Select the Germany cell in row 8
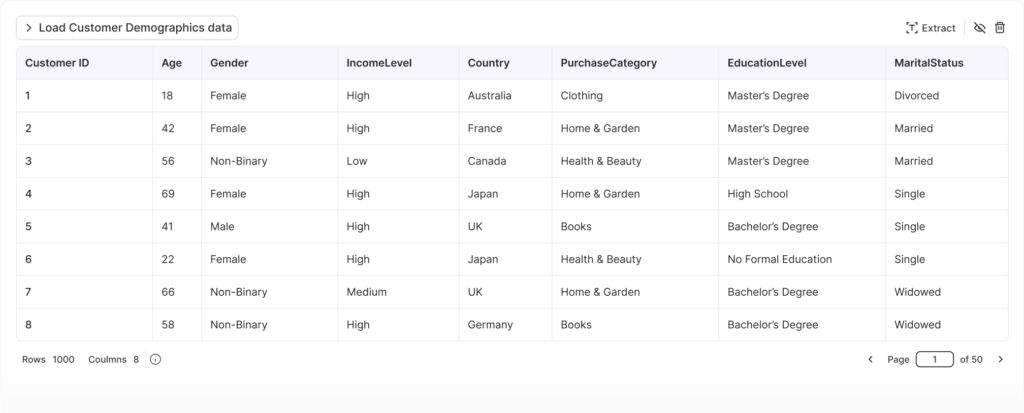Viewport: 1024px width, 413px height. 490,325
